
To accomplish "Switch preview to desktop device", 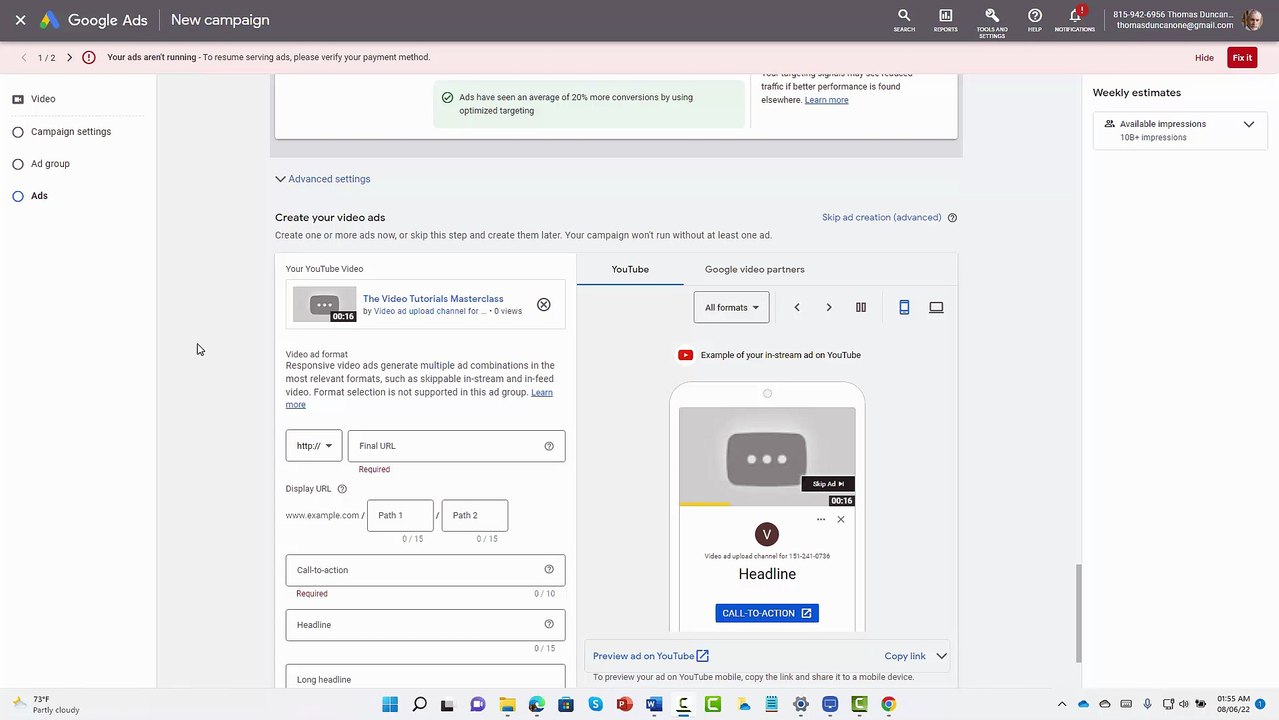I will [x=936, y=308].
